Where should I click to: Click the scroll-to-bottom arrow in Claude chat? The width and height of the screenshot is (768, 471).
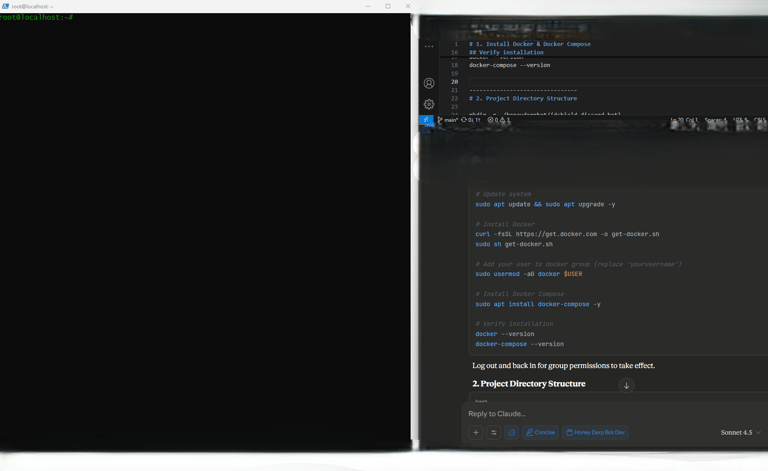coord(626,386)
